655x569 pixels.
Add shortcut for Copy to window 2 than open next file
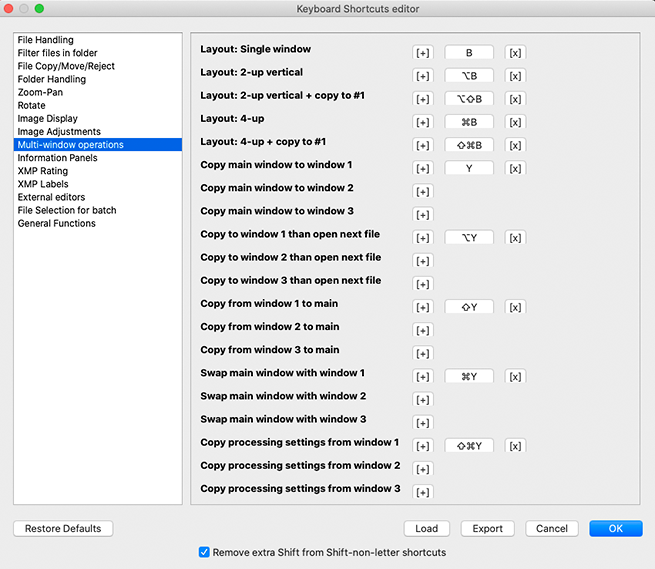pyautogui.click(x=423, y=261)
